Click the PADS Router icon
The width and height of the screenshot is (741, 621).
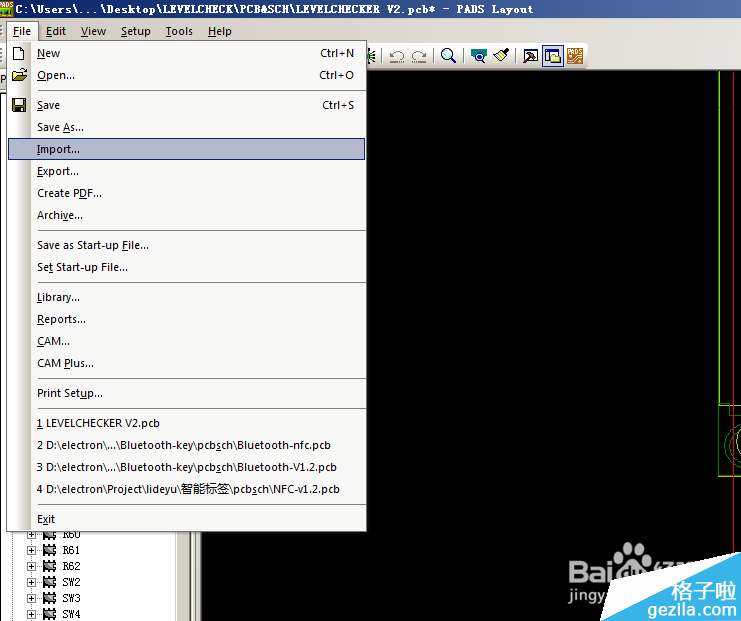(575, 56)
